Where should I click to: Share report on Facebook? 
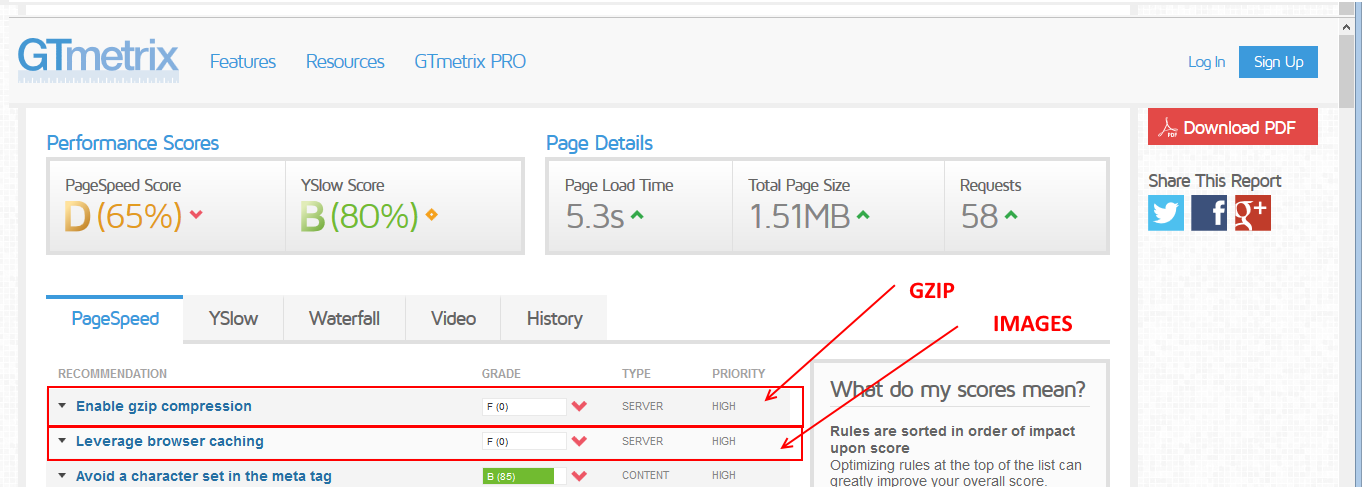pos(1208,213)
